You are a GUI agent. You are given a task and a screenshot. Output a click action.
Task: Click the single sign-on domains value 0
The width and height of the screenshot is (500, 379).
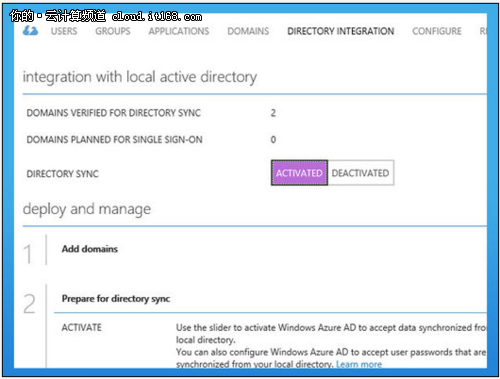273,140
